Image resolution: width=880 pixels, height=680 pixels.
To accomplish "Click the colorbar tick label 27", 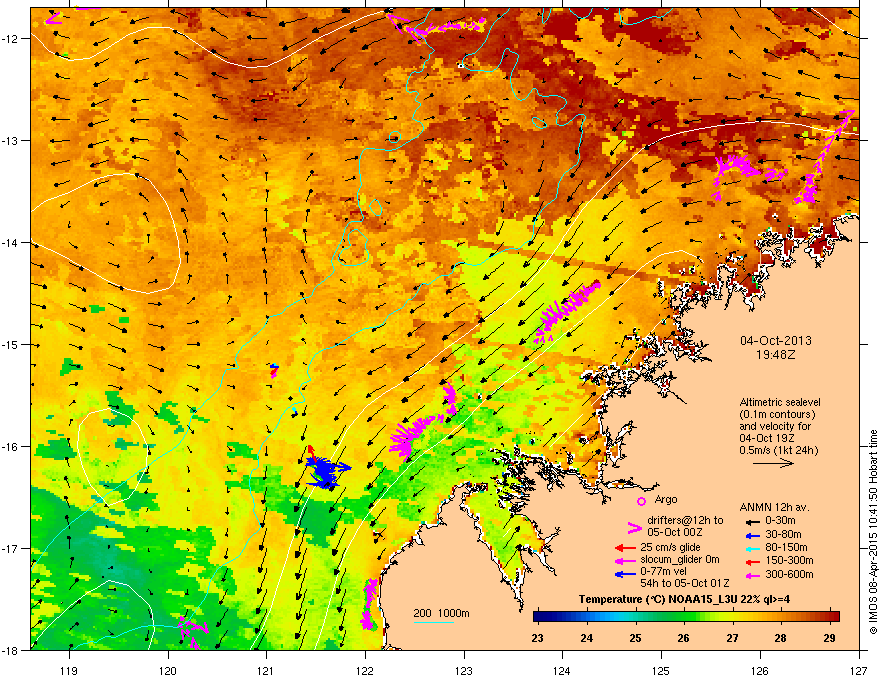I will coord(732,638).
